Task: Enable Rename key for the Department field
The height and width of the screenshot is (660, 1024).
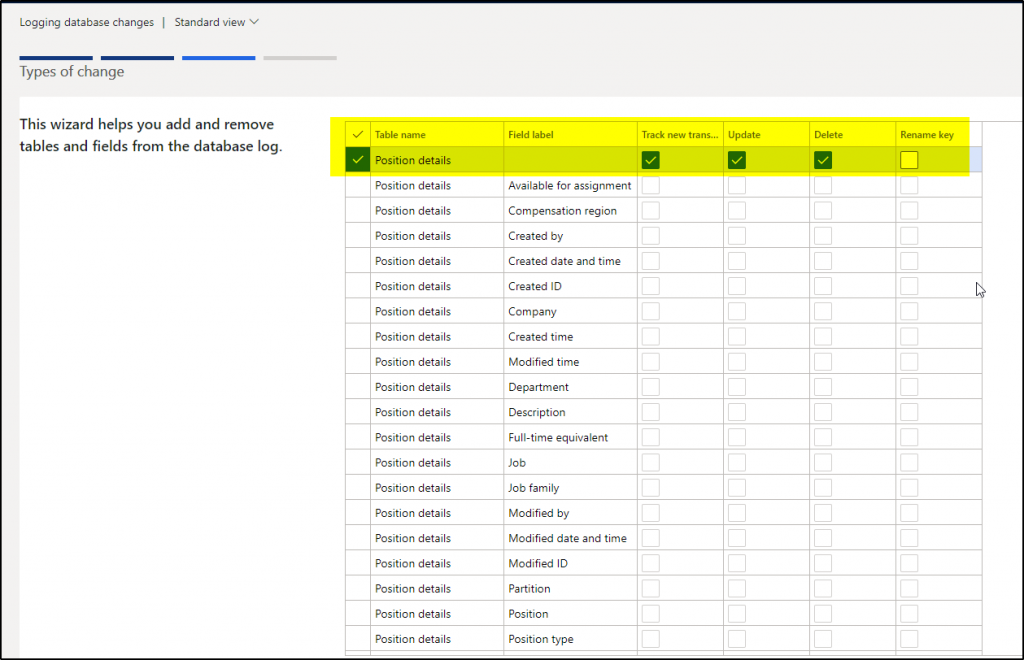Action: point(909,386)
